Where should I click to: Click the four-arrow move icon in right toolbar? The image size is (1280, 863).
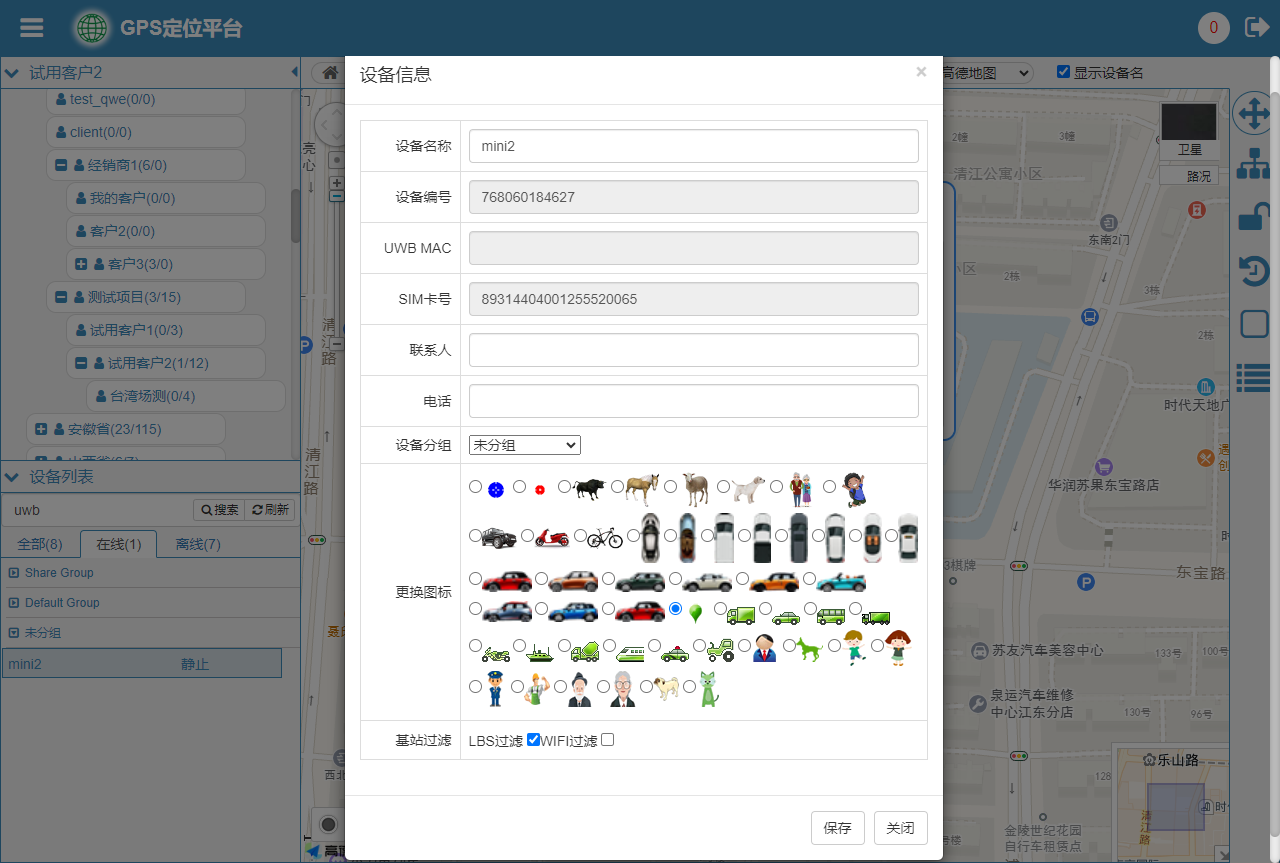(1253, 114)
